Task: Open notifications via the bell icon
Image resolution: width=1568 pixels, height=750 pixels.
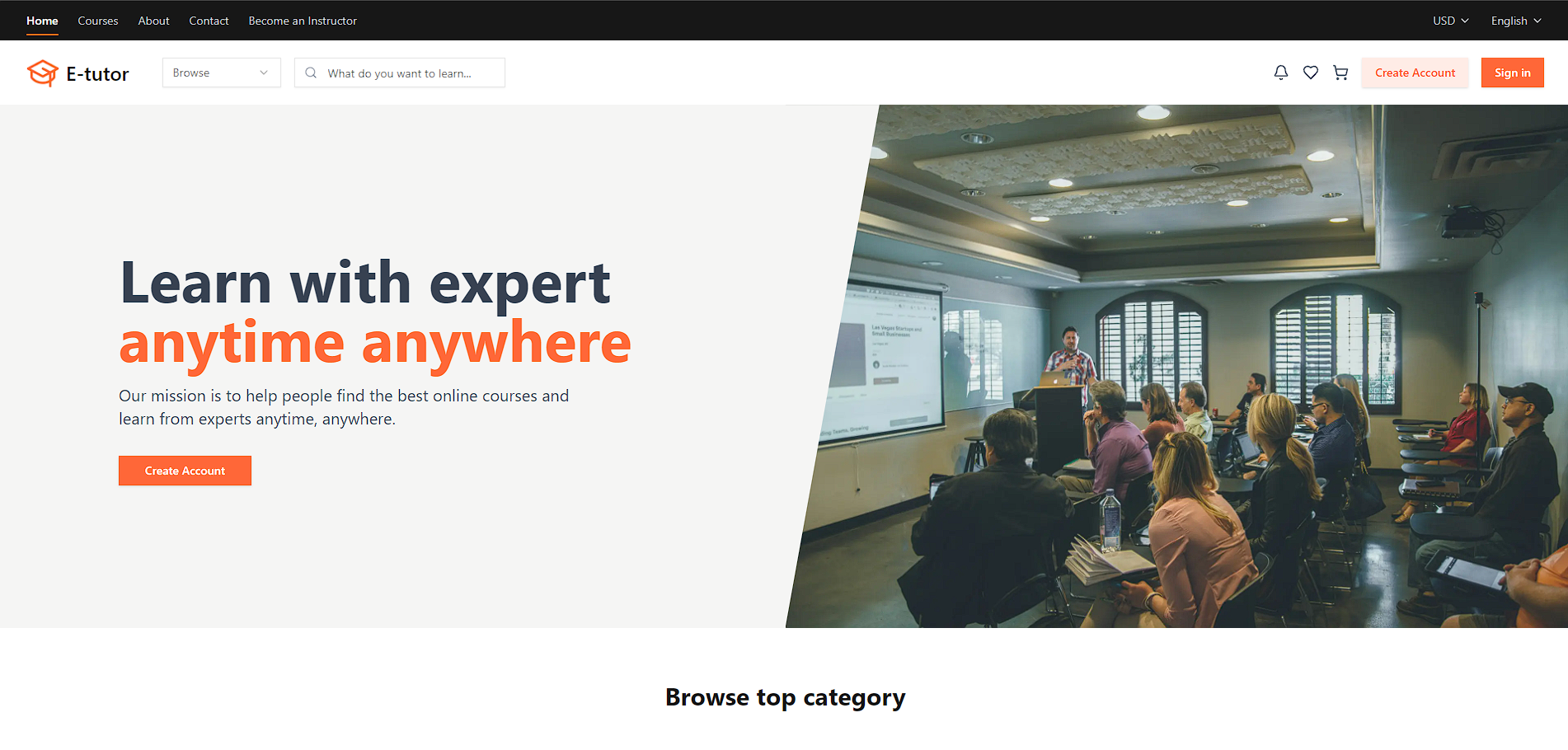Action: tap(1280, 73)
